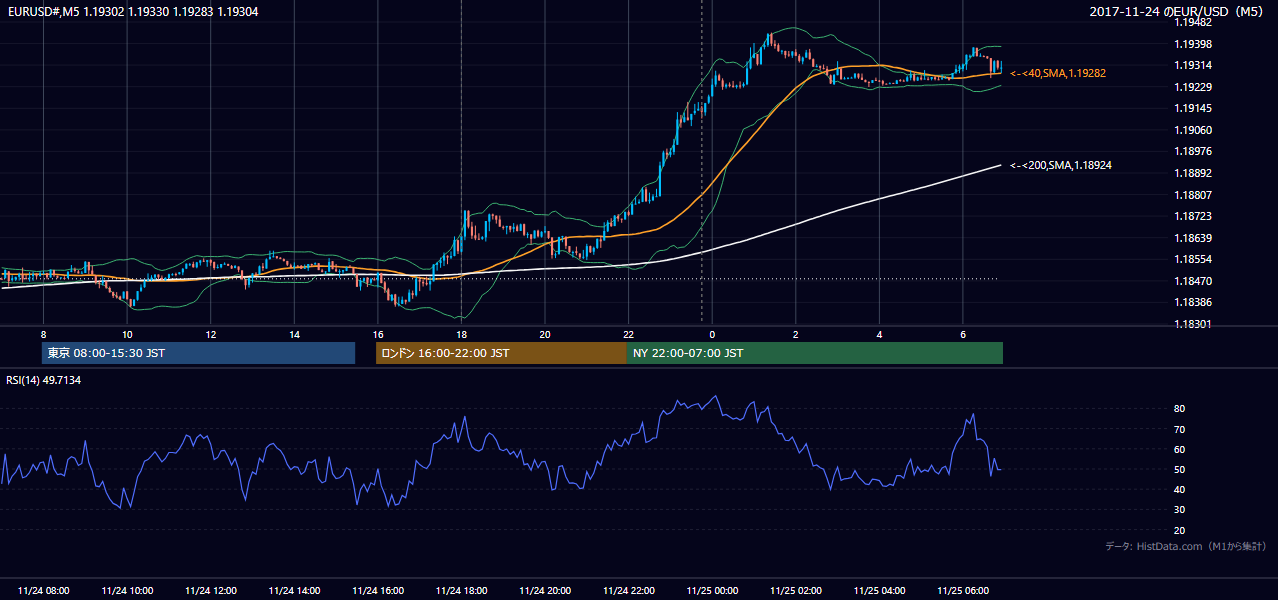1278x600 pixels.
Task: Click RSI scale value 50
Action: click(x=1179, y=469)
